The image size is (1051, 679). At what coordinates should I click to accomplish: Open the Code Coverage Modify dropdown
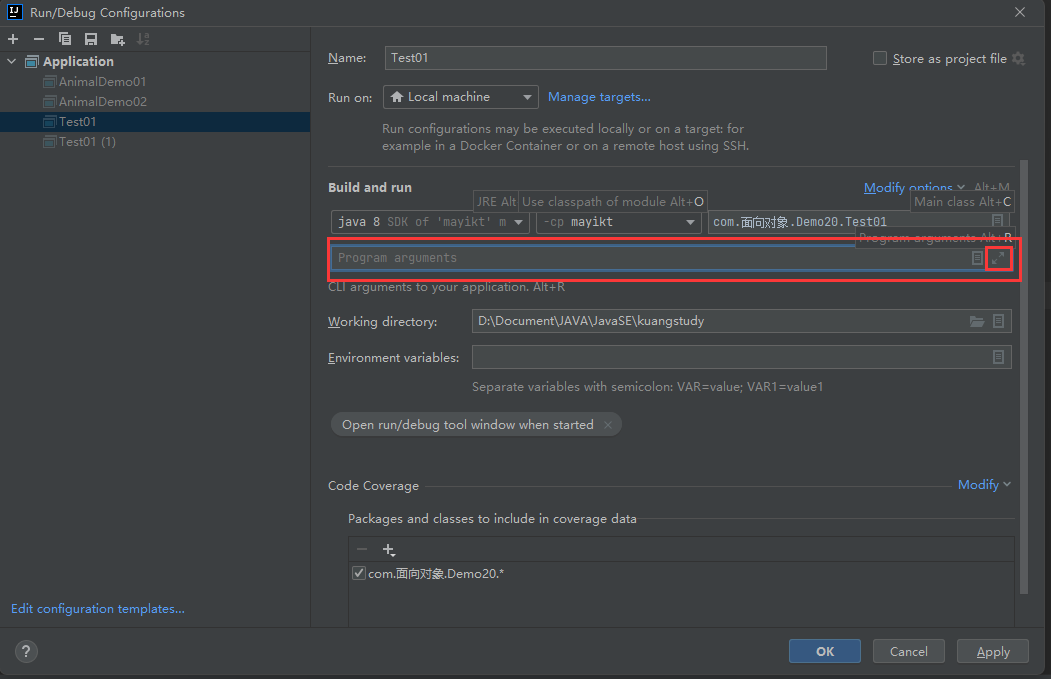click(x=984, y=485)
